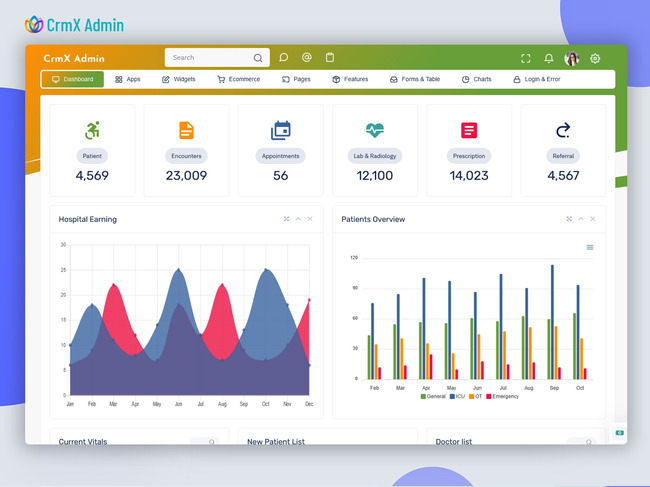Open the user avatar profile
Viewport: 650px width, 487px height.
[x=572, y=58]
